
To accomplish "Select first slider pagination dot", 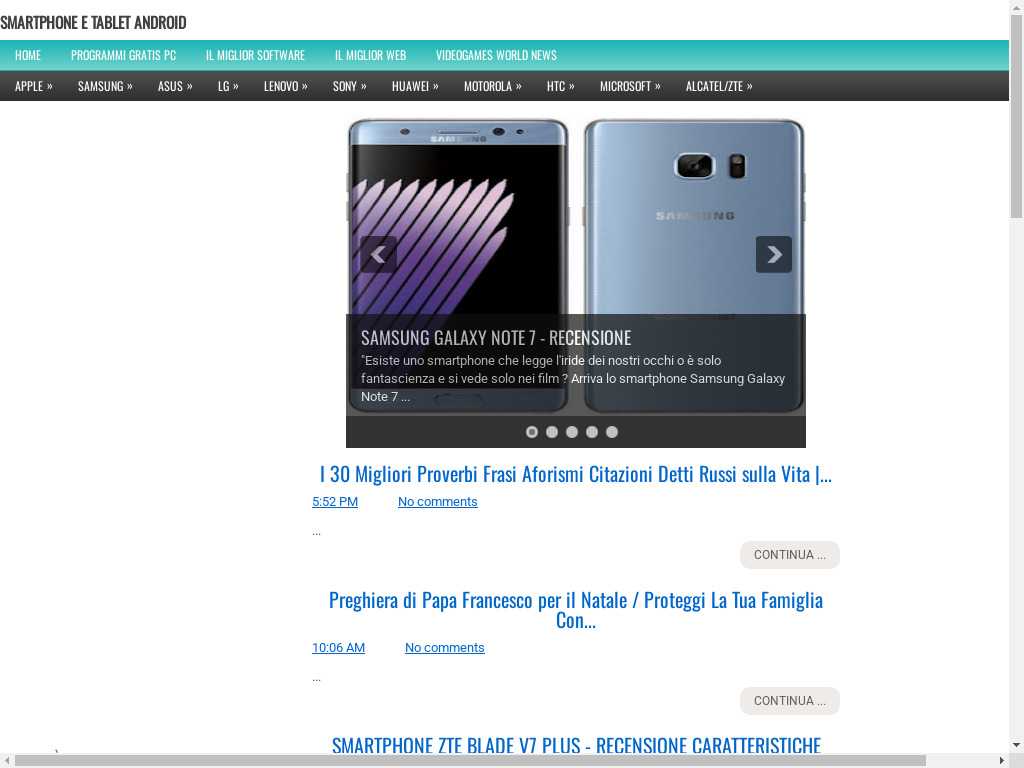I will click(x=532, y=432).
